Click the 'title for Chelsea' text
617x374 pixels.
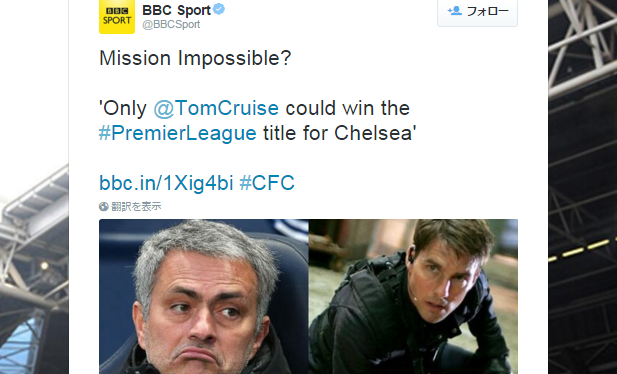[340, 133]
